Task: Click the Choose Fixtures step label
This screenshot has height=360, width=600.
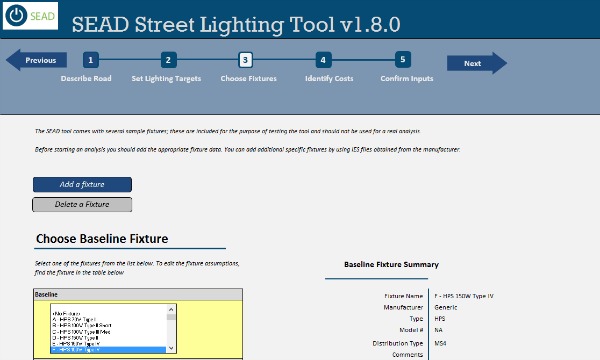Action: coord(248,78)
